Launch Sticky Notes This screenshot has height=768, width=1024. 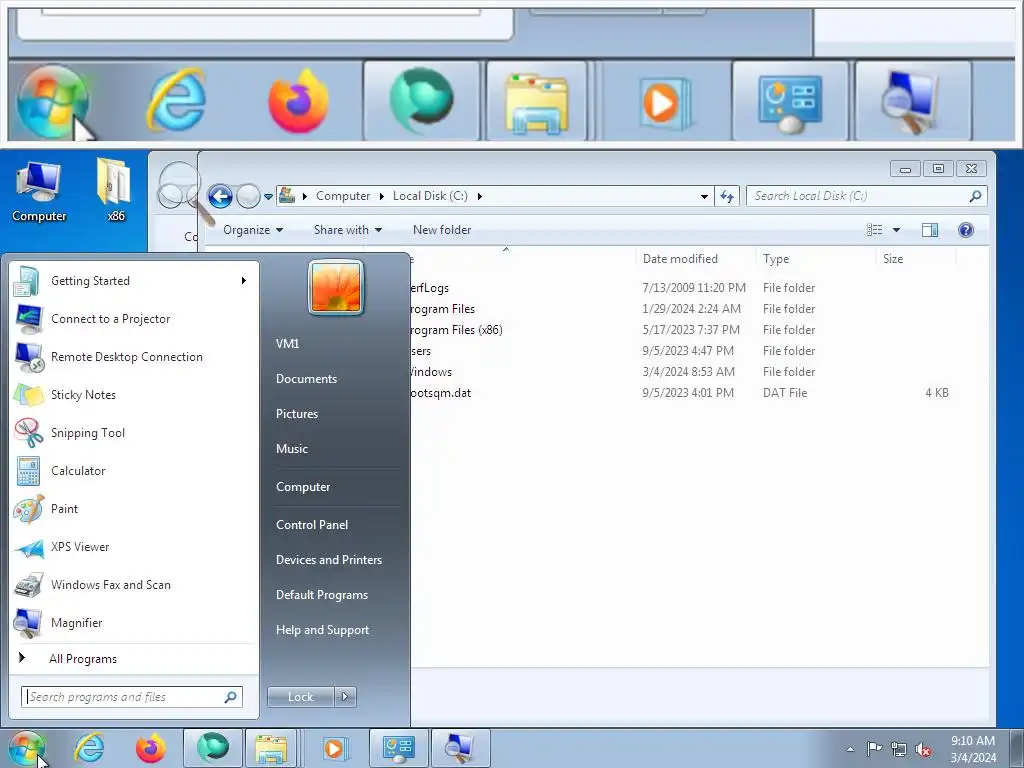click(x=133, y=394)
